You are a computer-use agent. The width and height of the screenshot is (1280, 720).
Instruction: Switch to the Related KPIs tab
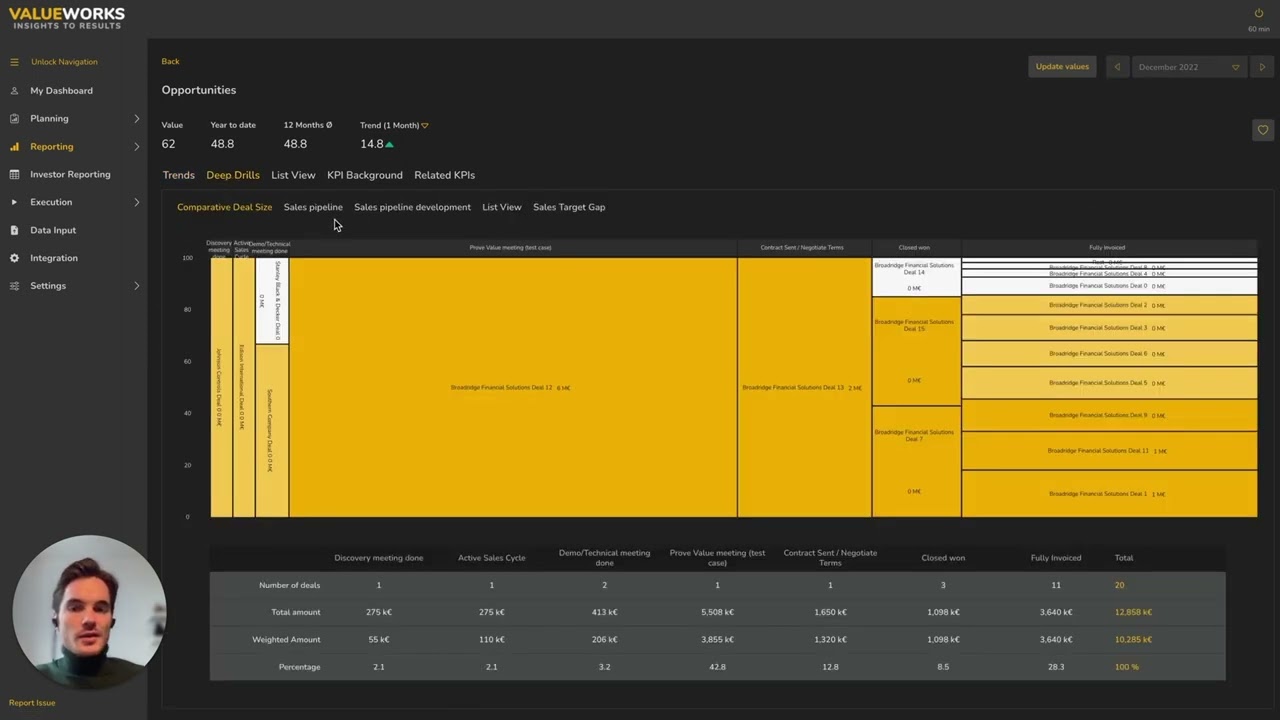point(445,175)
